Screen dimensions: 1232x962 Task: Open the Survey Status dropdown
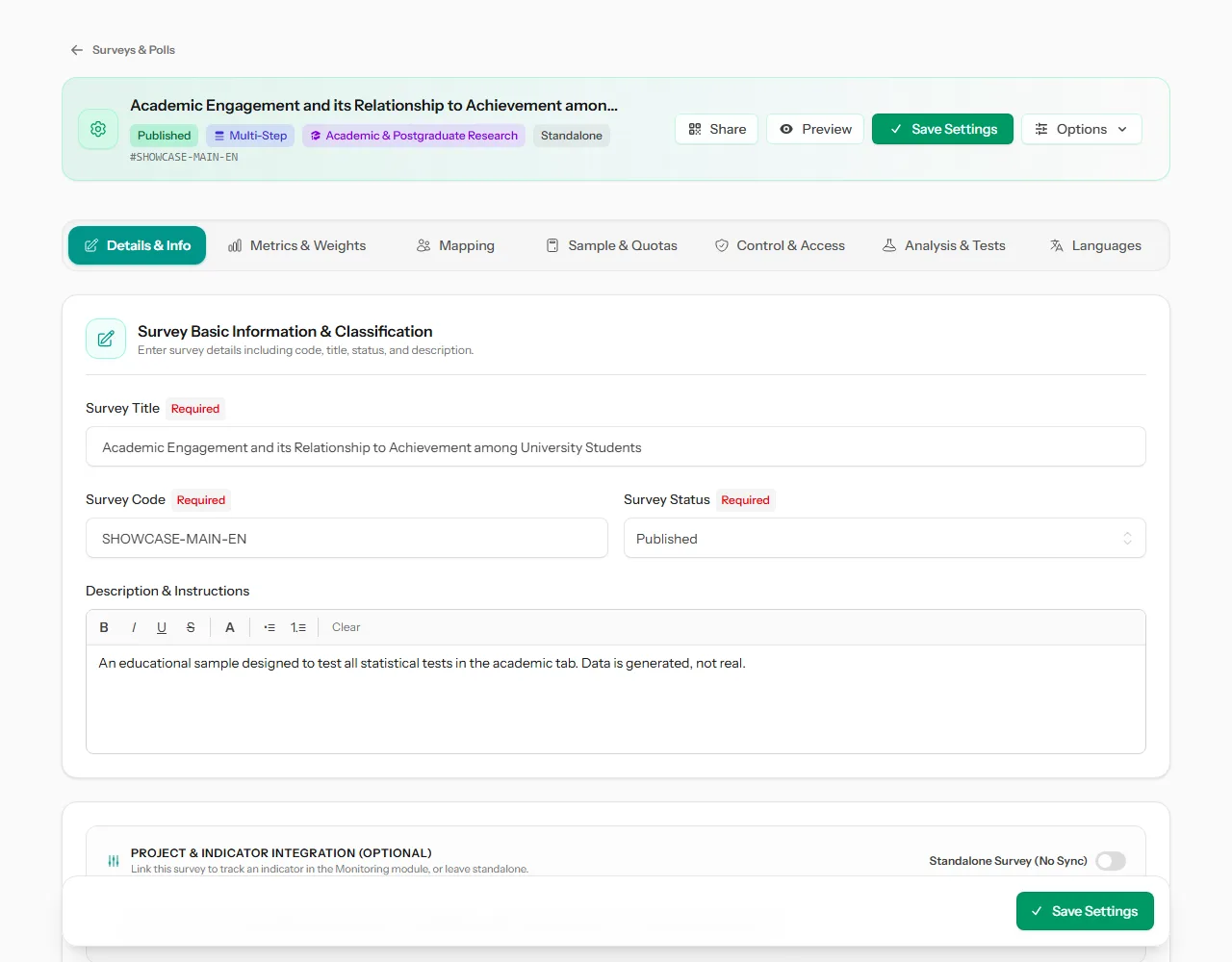point(885,539)
